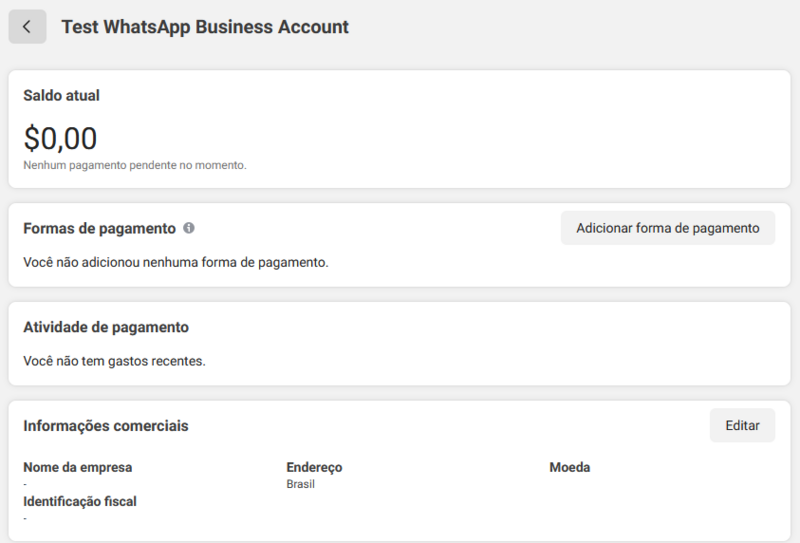Click the Nome da empresa label
Screen dimensions: 800x543
(x=78, y=467)
